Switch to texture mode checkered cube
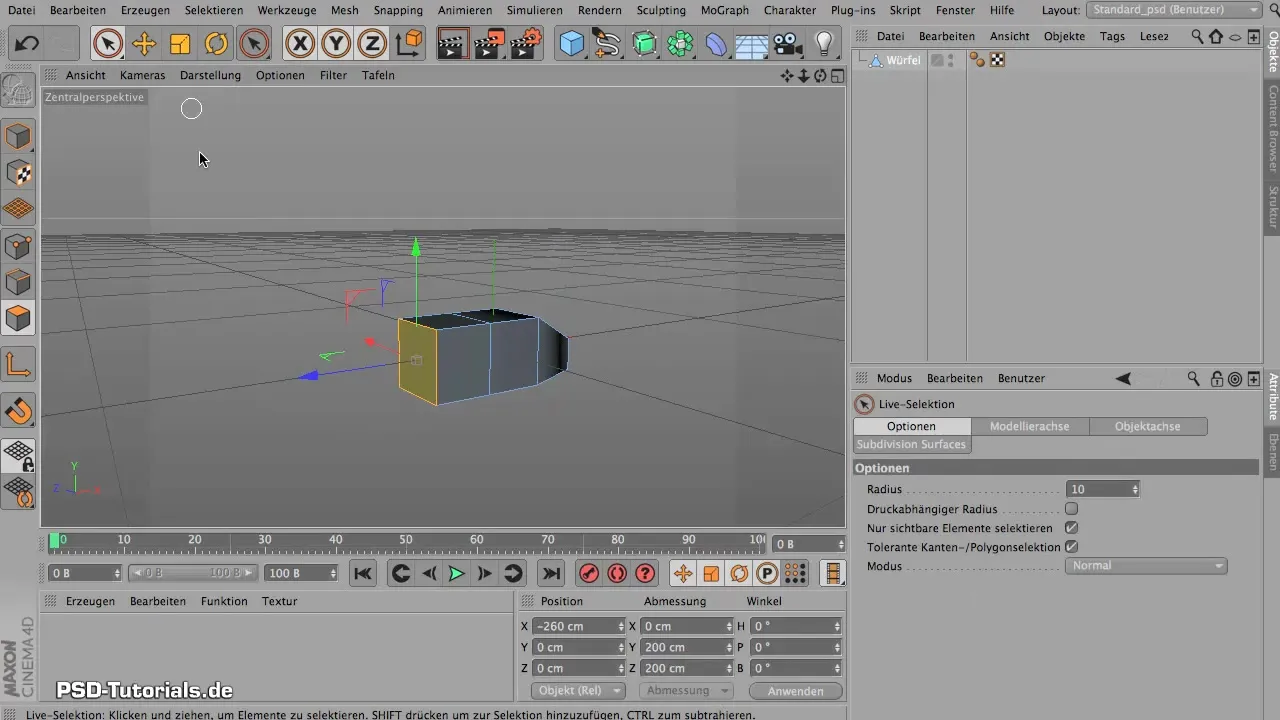Viewport: 1280px width, 720px height. (19, 172)
